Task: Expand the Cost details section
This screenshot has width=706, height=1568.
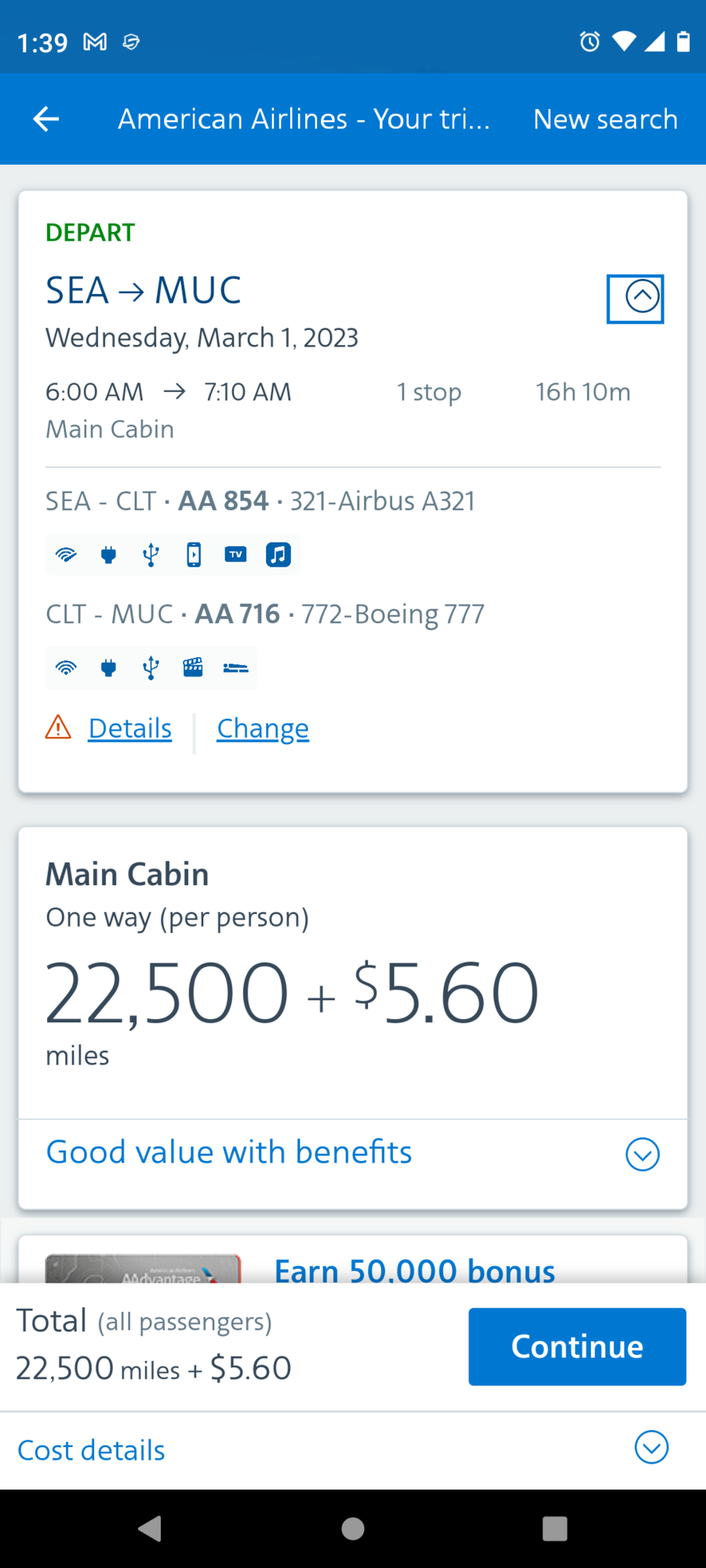Action: (x=651, y=1448)
